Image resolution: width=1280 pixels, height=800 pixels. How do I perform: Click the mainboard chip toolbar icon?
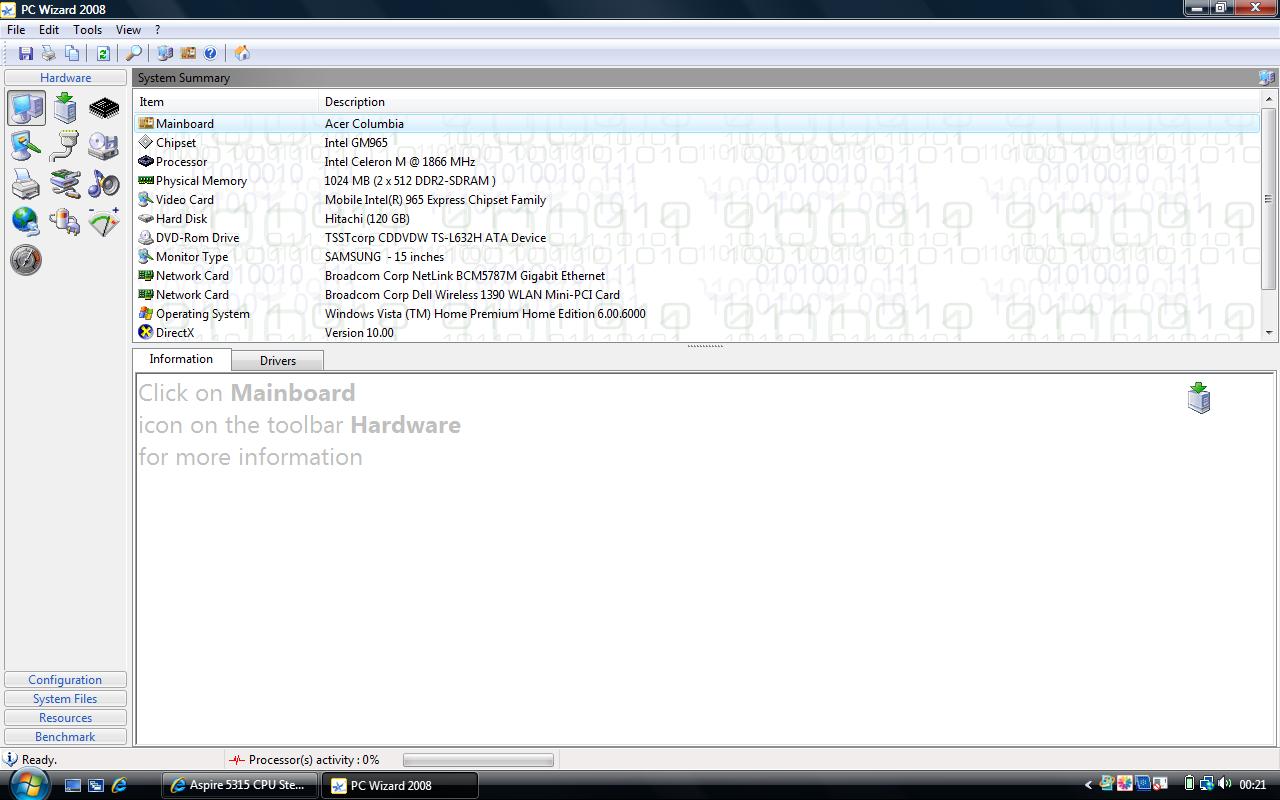point(188,53)
